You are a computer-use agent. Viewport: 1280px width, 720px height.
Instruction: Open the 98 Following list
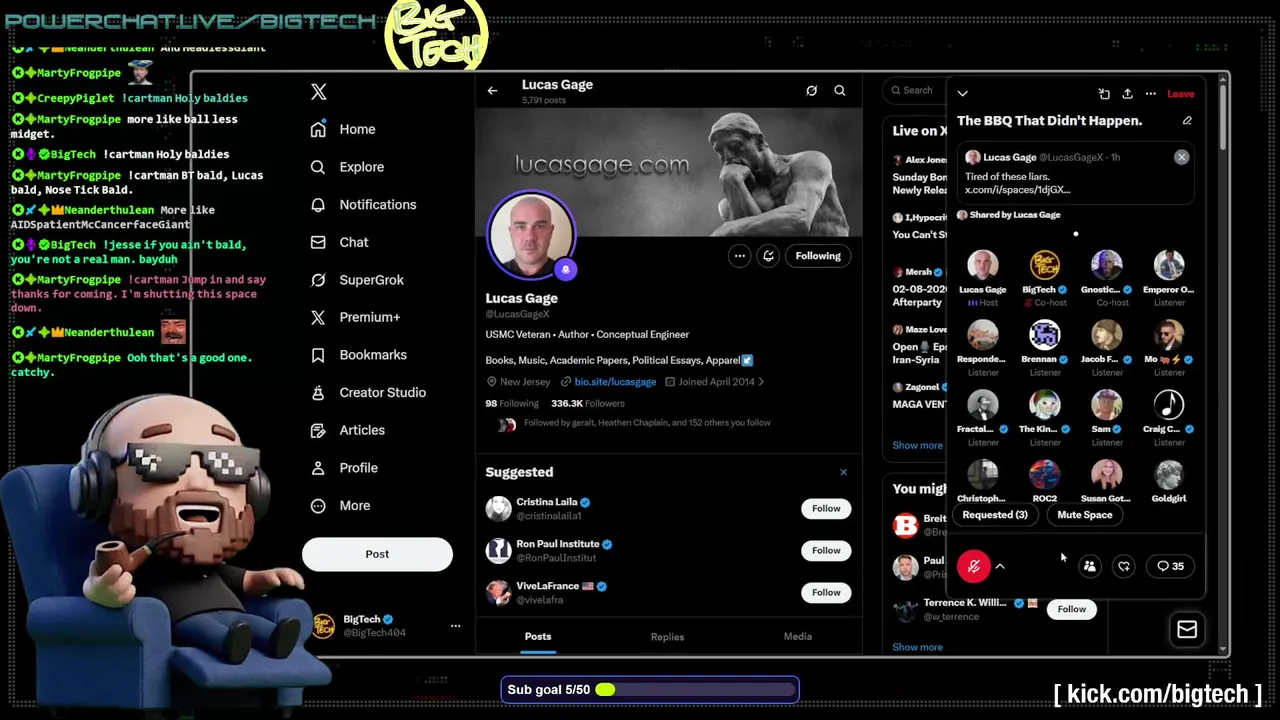point(512,403)
